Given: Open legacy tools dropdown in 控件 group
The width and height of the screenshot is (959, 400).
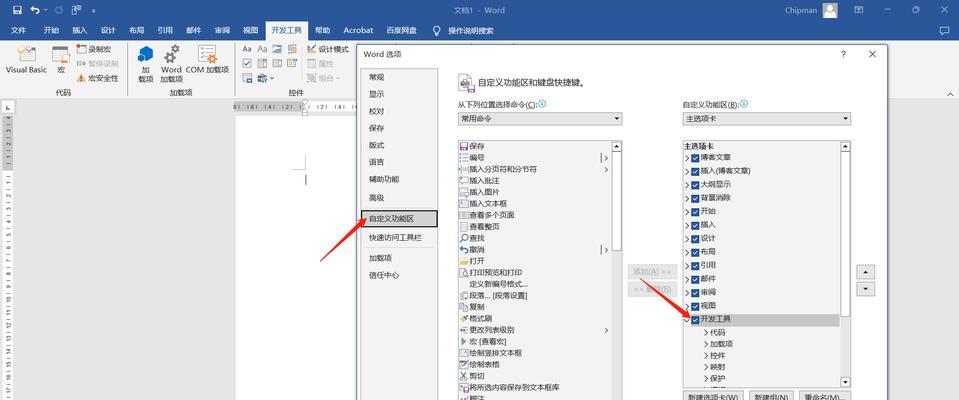Looking at the screenshot, I should pos(265,78).
